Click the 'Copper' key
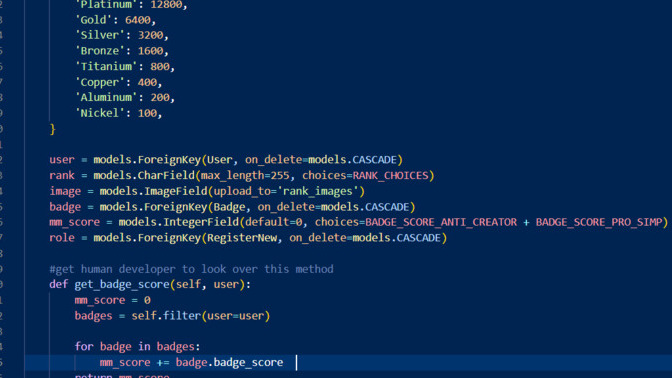 click(x=100, y=82)
